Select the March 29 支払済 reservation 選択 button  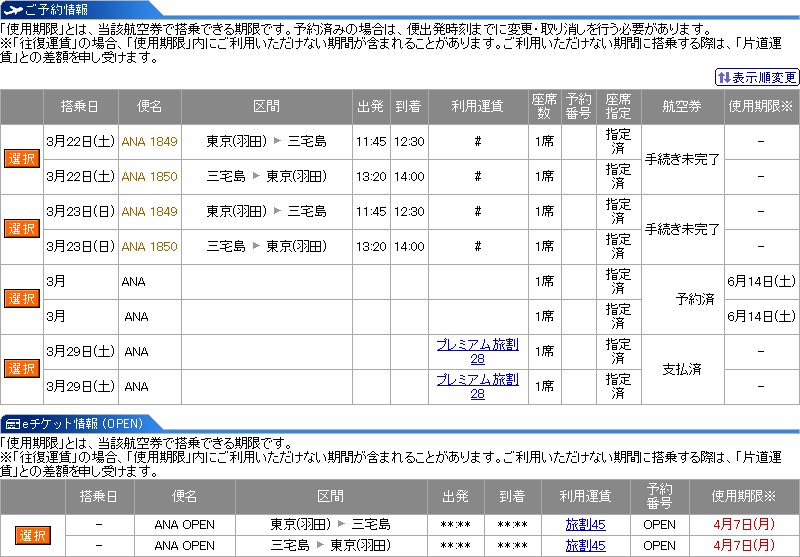[x=22, y=368]
